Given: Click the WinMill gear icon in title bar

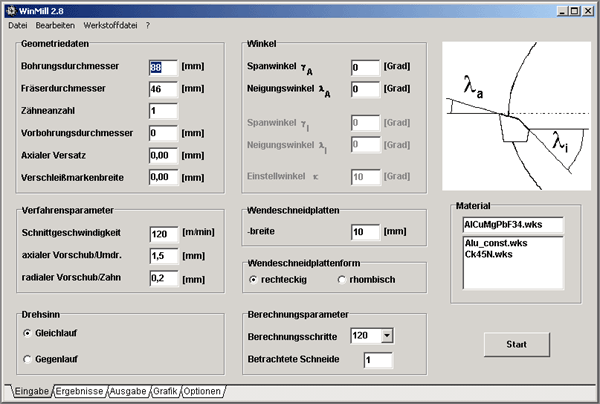Looking at the screenshot, I should (x=11, y=11).
